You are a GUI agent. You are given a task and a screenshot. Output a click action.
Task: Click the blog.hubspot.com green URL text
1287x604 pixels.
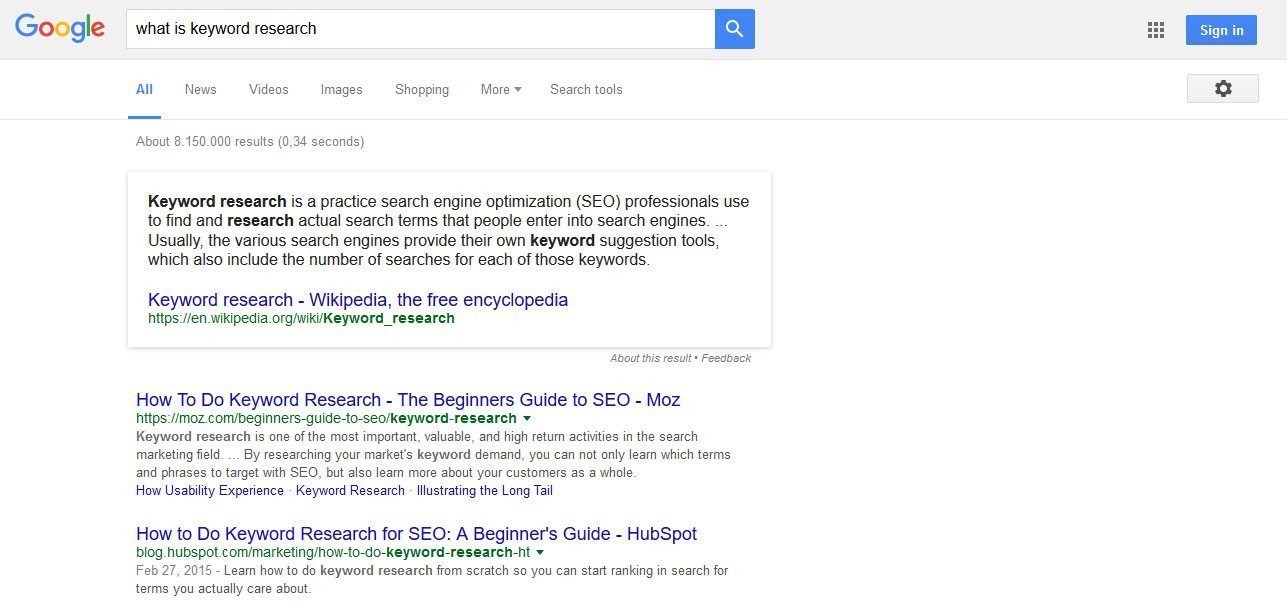coord(333,552)
